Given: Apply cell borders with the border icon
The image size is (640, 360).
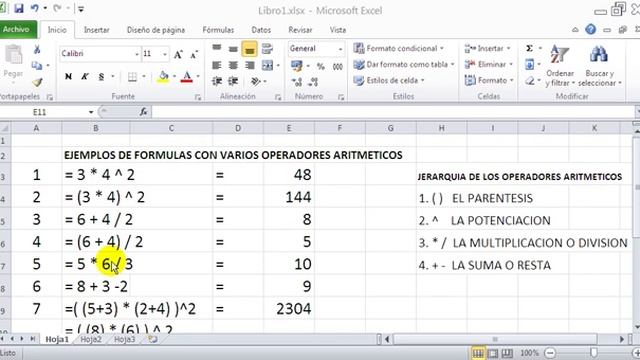Looking at the screenshot, I should pyautogui.click(x=132, y=77).
